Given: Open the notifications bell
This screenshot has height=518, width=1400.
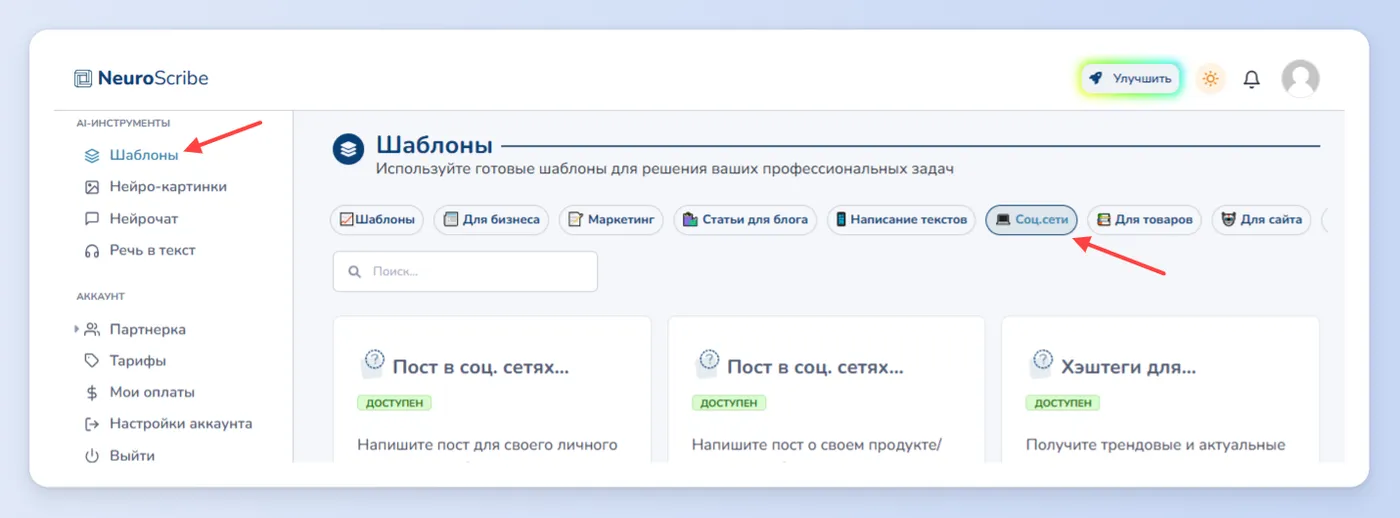Looking at the screenshot, I should coord(1251,78).
